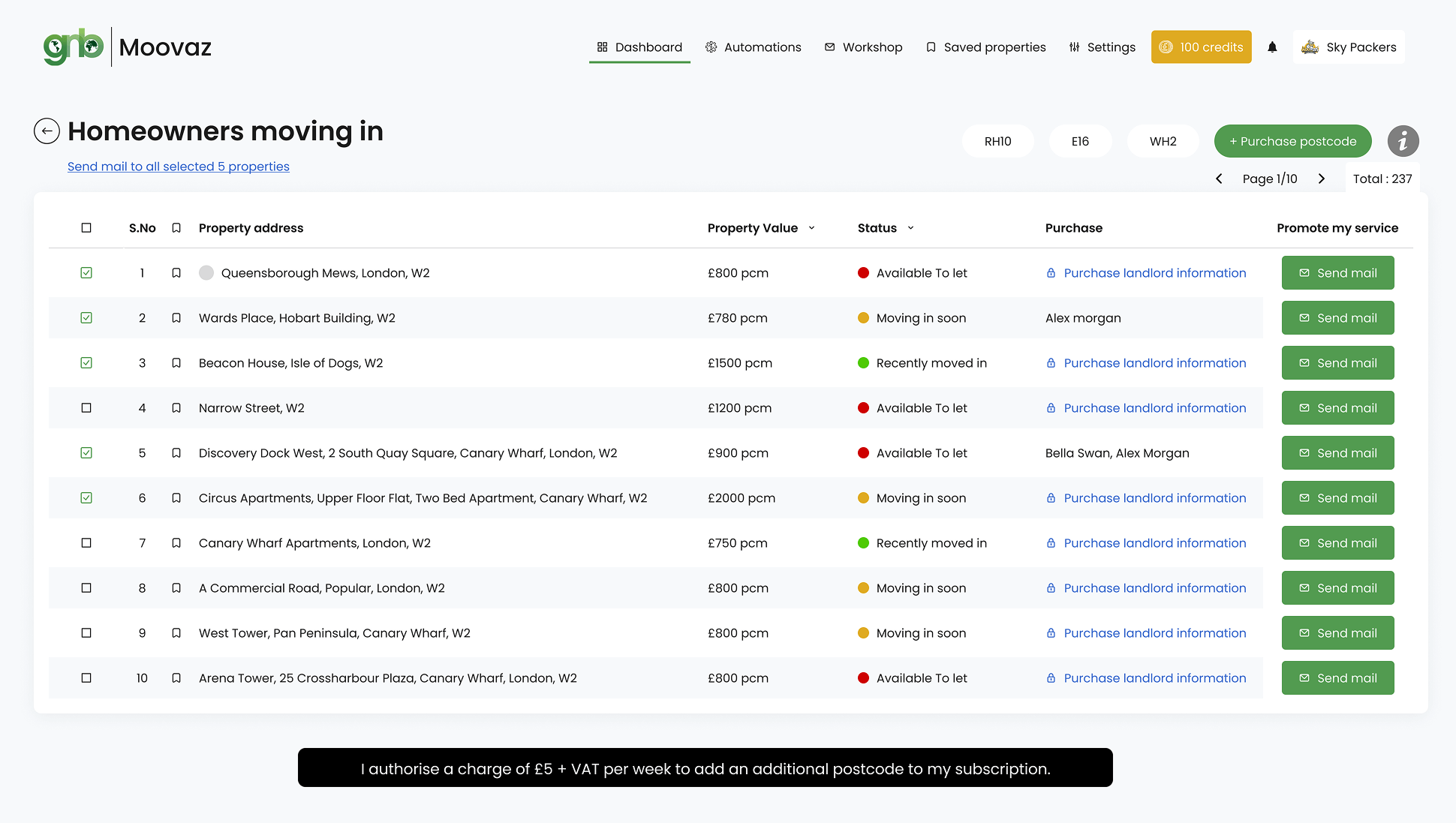Click the gray circle beside Queensborough Mews
1456x823 pixels.
[x=206, y=273]
